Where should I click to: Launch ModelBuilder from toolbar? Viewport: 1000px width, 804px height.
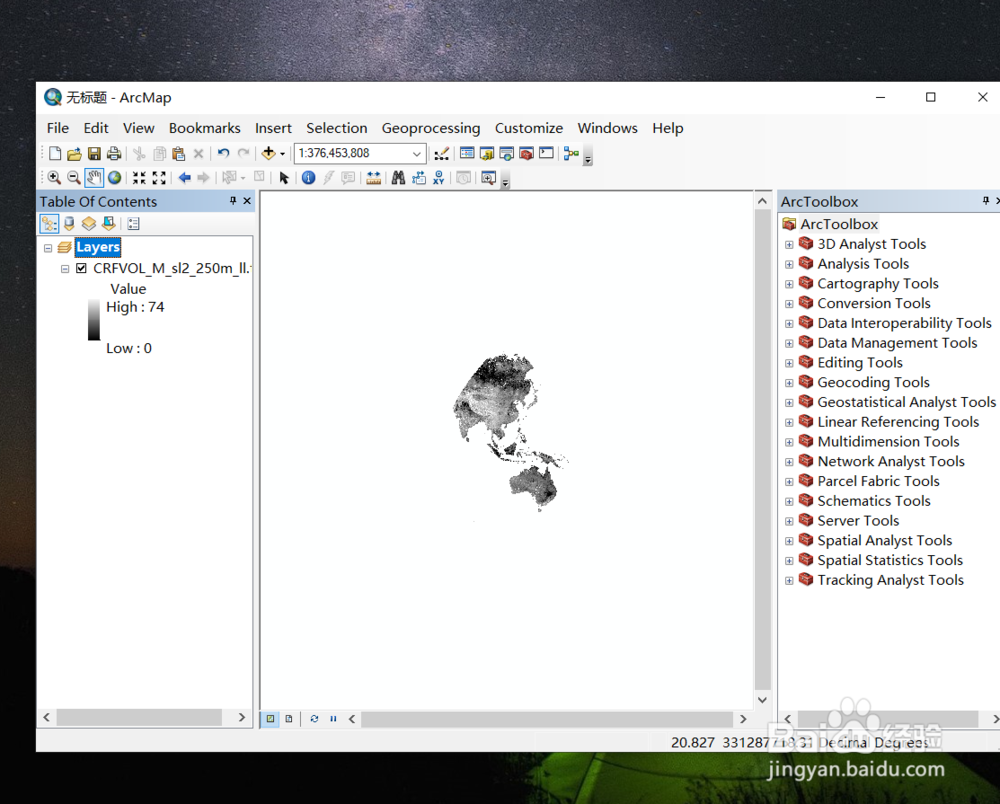click(571, 154)
